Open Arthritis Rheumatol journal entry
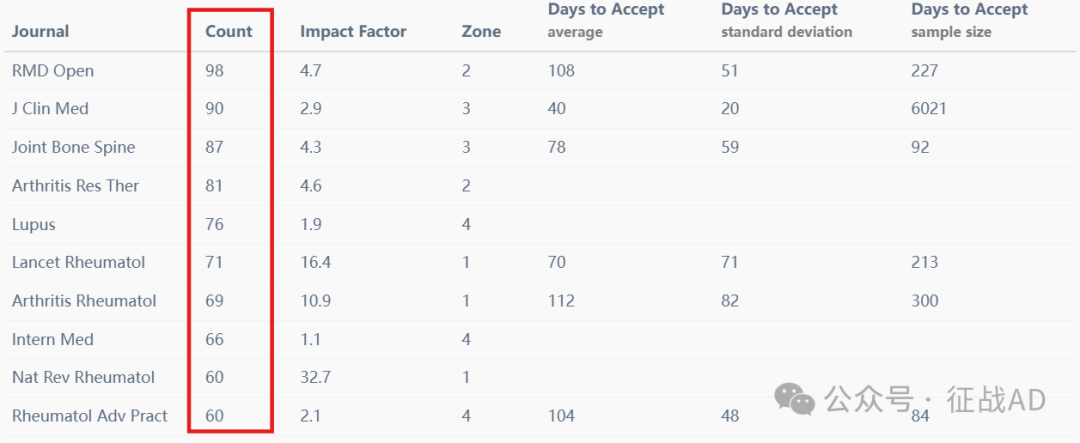This screenshot has height=443, width=1080. 84,301
